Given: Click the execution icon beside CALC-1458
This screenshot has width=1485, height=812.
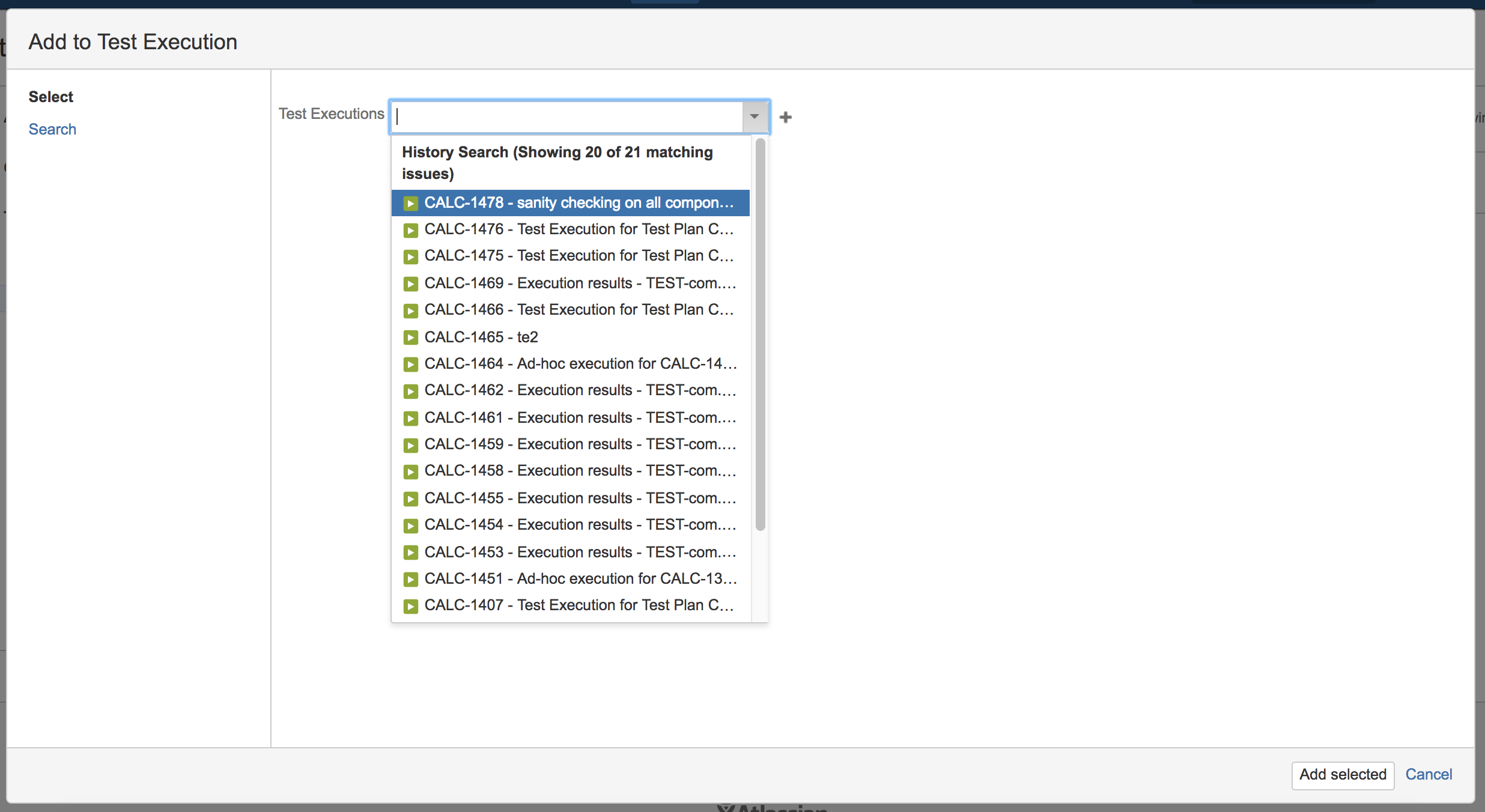Looking at the screenshot, I should (411, 472).
